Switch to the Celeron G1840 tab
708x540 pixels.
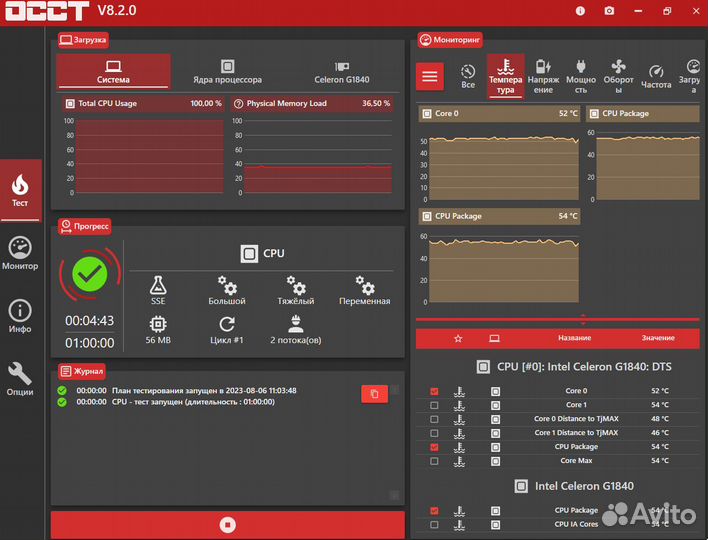342,72
